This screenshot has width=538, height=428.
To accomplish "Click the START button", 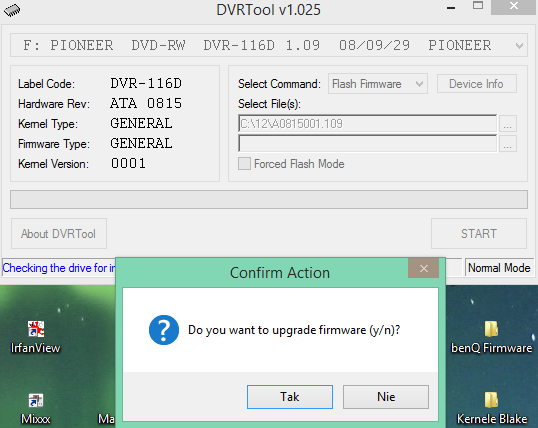I will coord(479,234).
